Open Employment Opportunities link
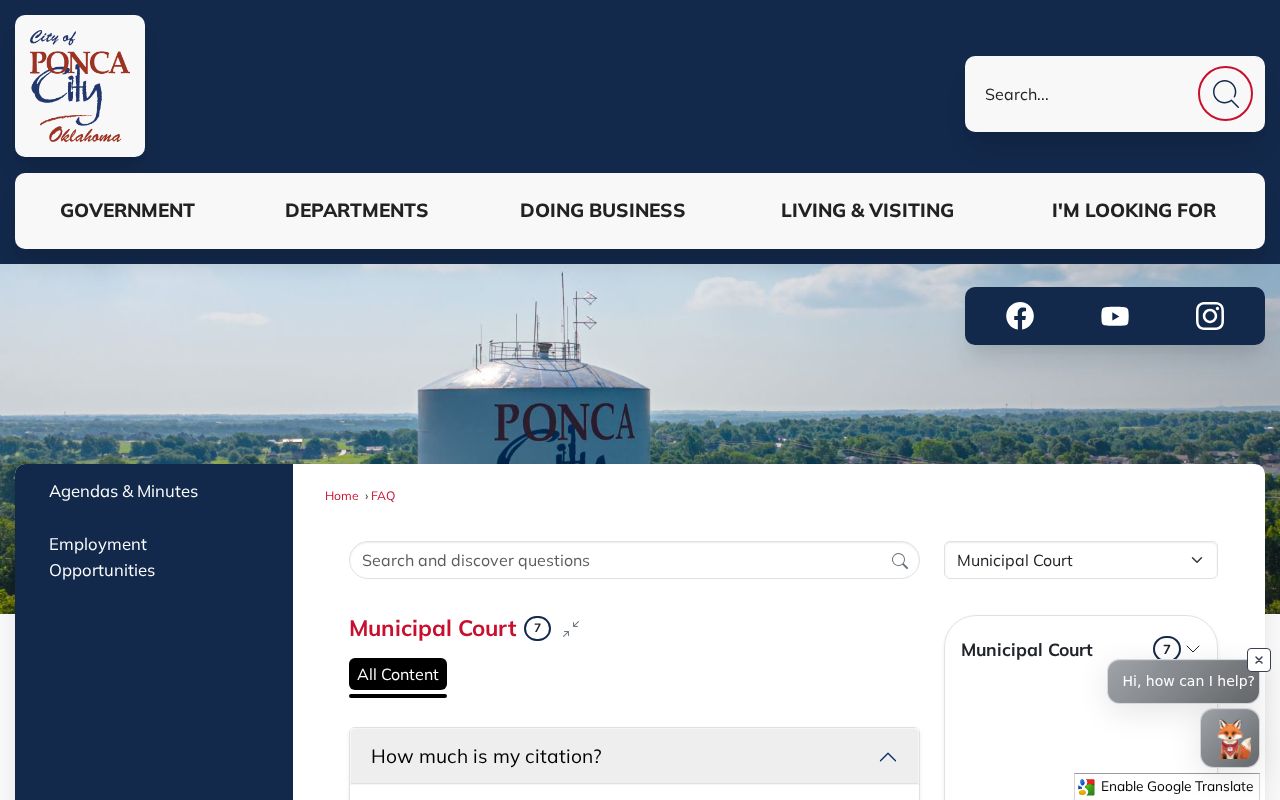 (x=102, y=557)
